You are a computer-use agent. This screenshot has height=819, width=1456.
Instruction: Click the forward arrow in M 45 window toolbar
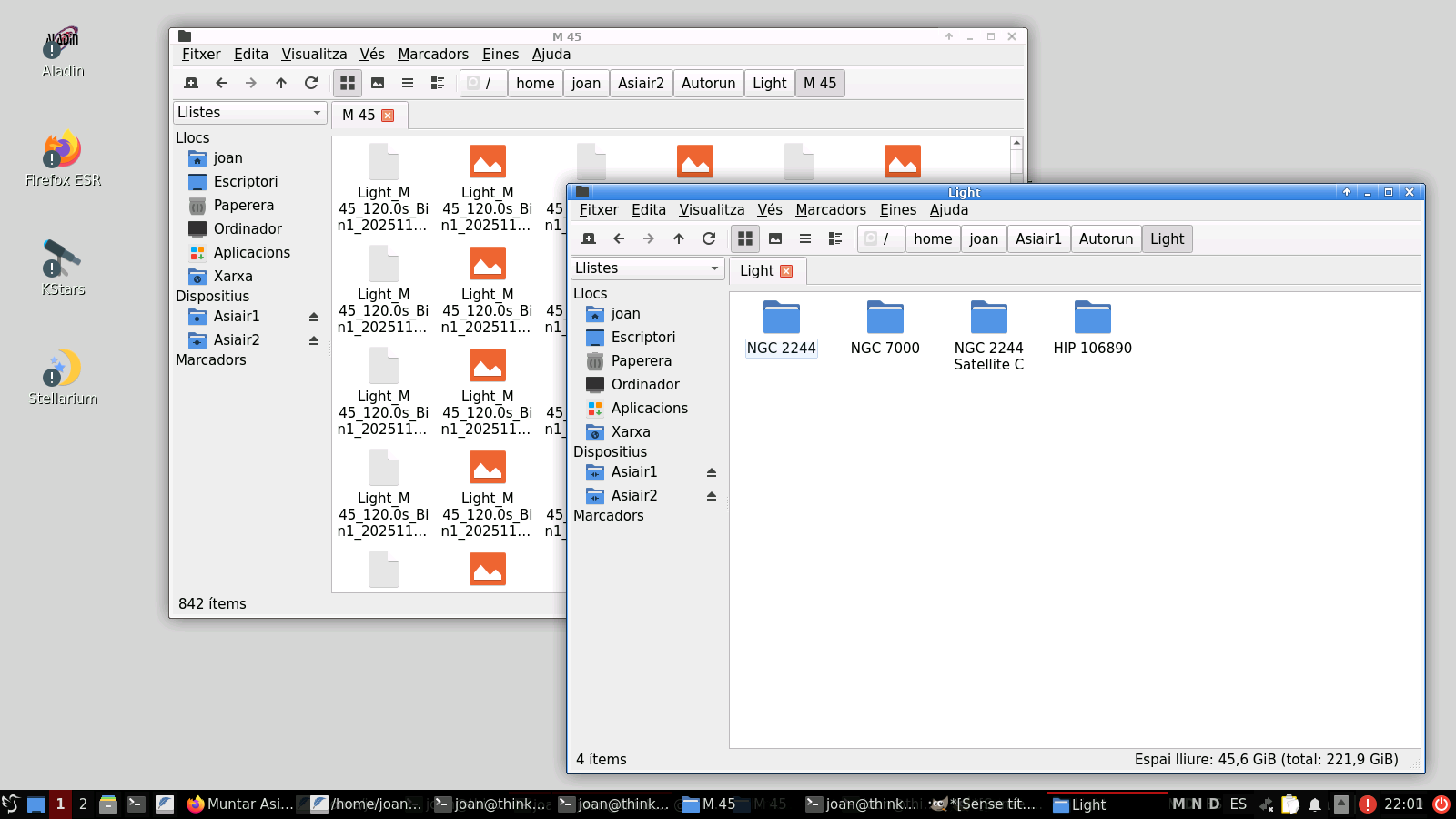click(251, 83)
